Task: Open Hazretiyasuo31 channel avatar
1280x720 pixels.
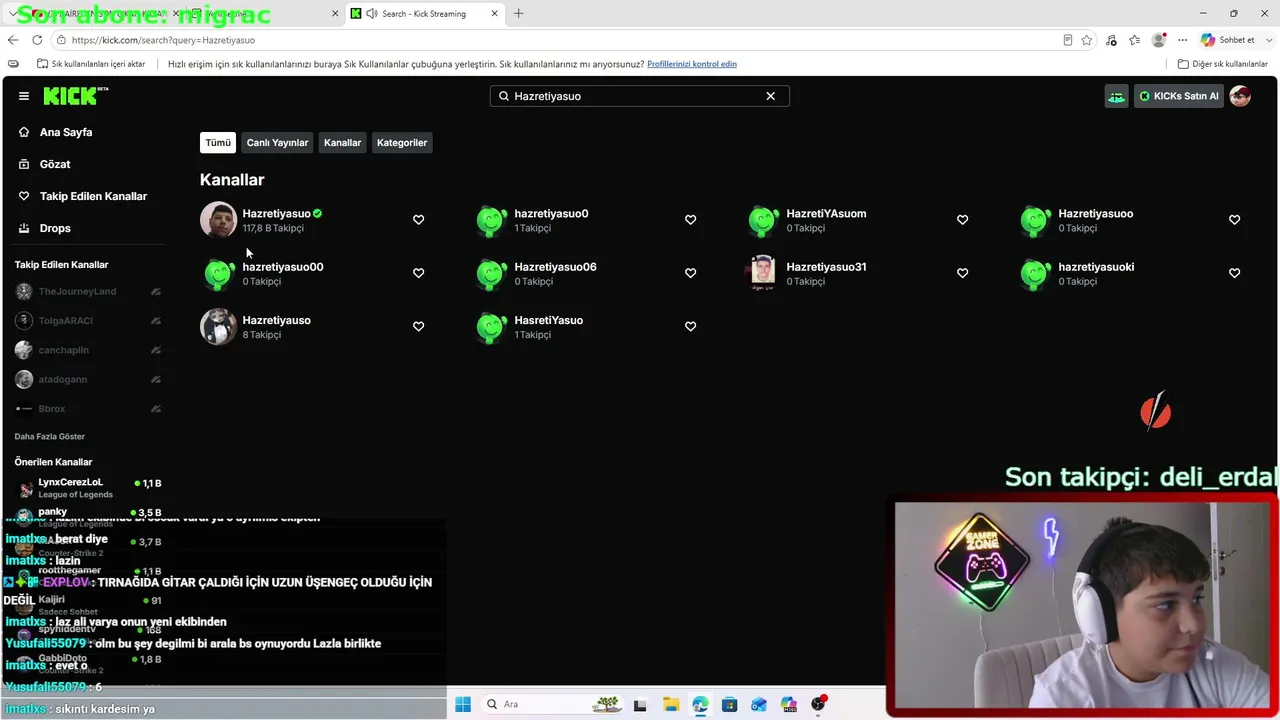Action: coord(763,273)
